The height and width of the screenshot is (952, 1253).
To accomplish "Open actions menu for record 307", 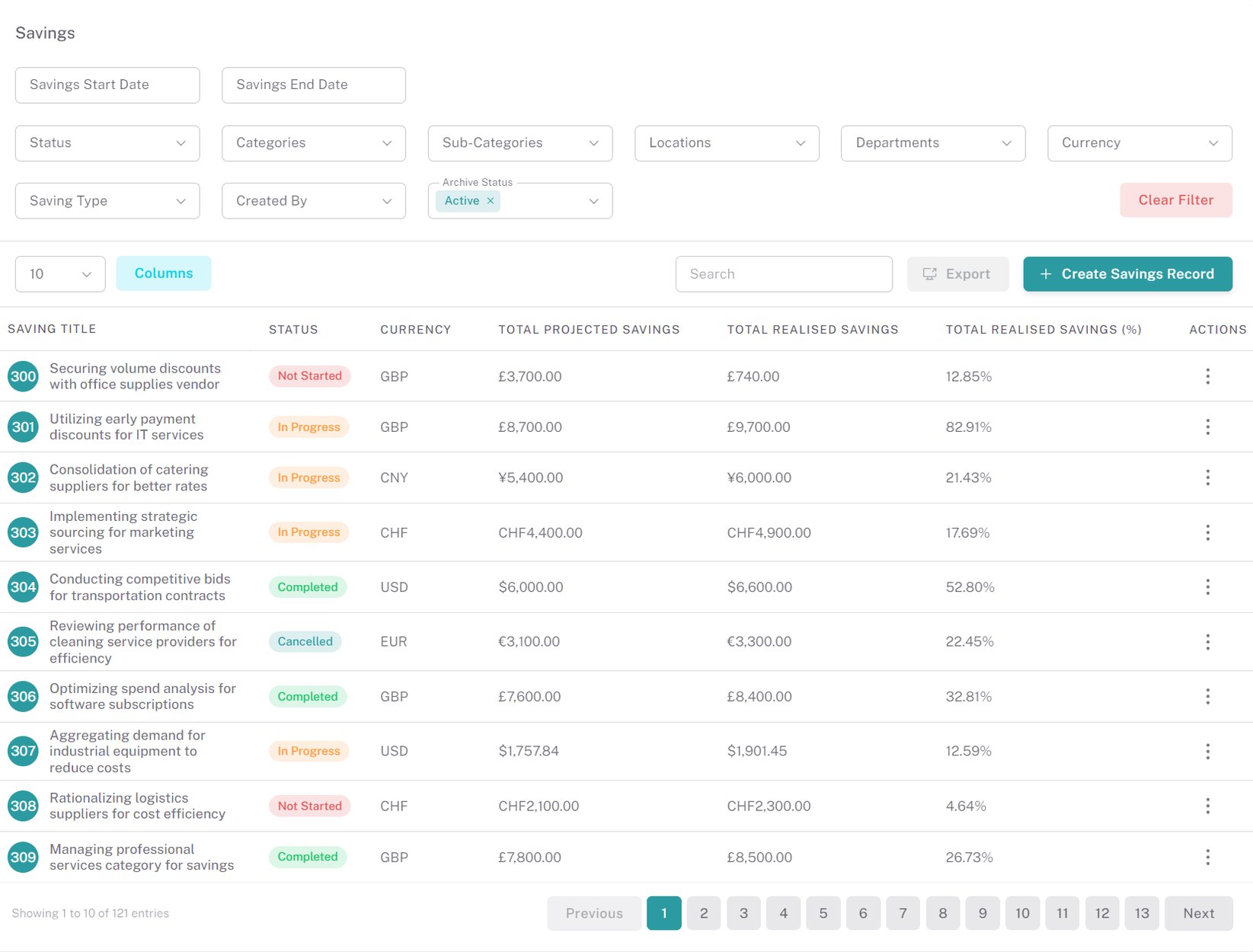I will [1207, 752].
